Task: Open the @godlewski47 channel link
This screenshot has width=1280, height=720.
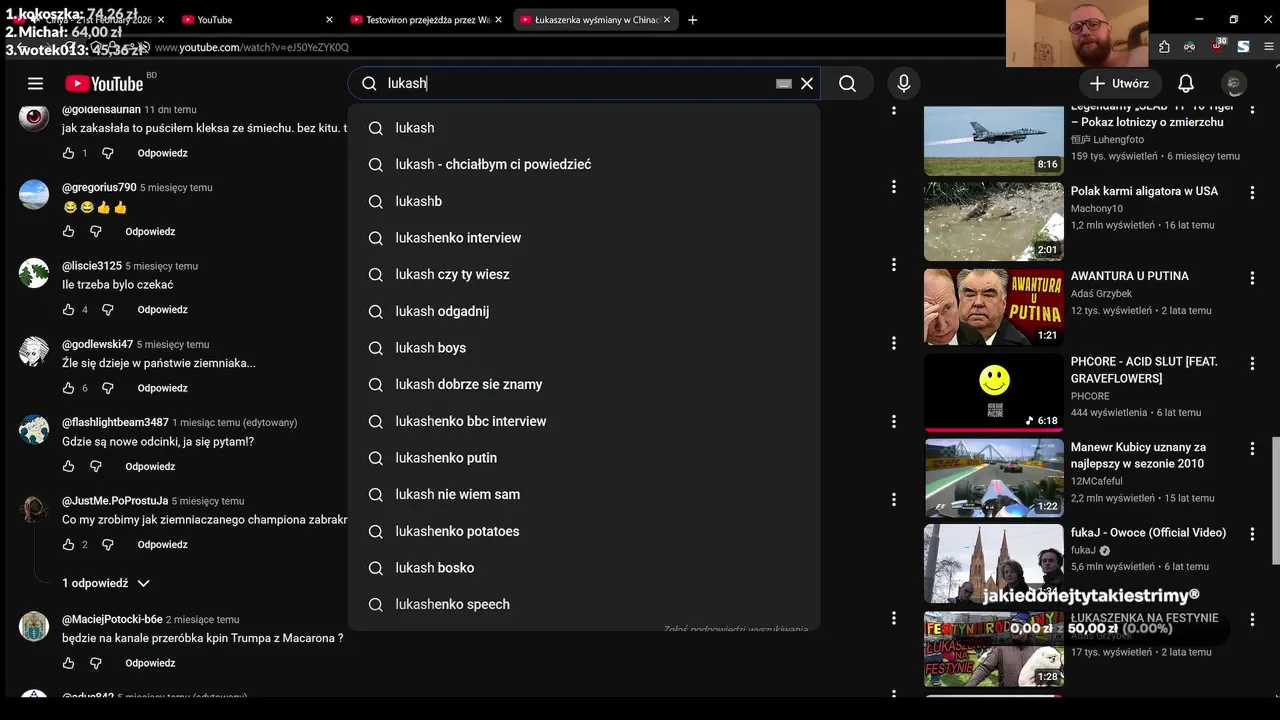Action: pyautogui.click(x=97, y=344)
